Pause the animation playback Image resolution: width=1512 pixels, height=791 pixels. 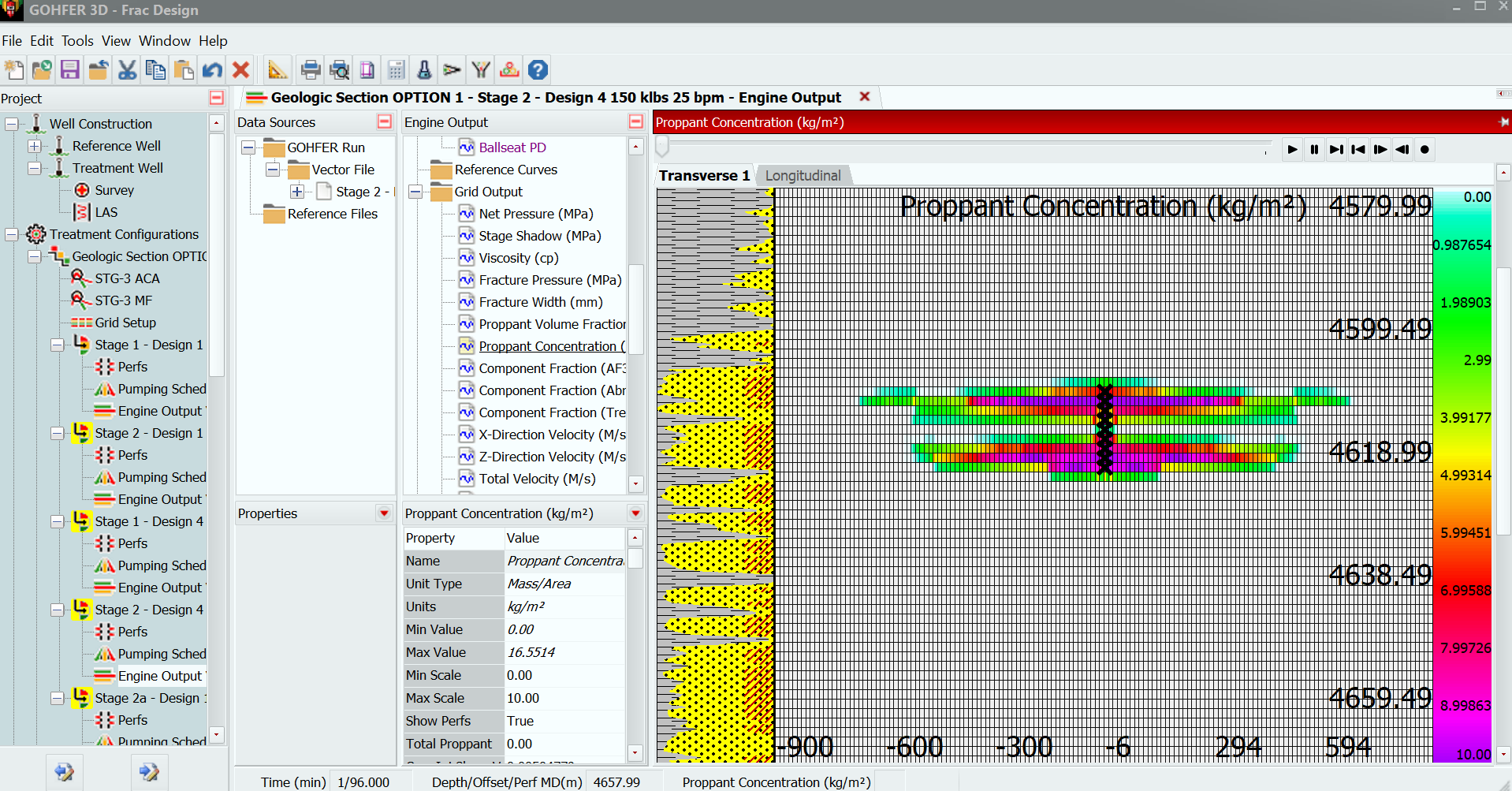pos(1314,149)
